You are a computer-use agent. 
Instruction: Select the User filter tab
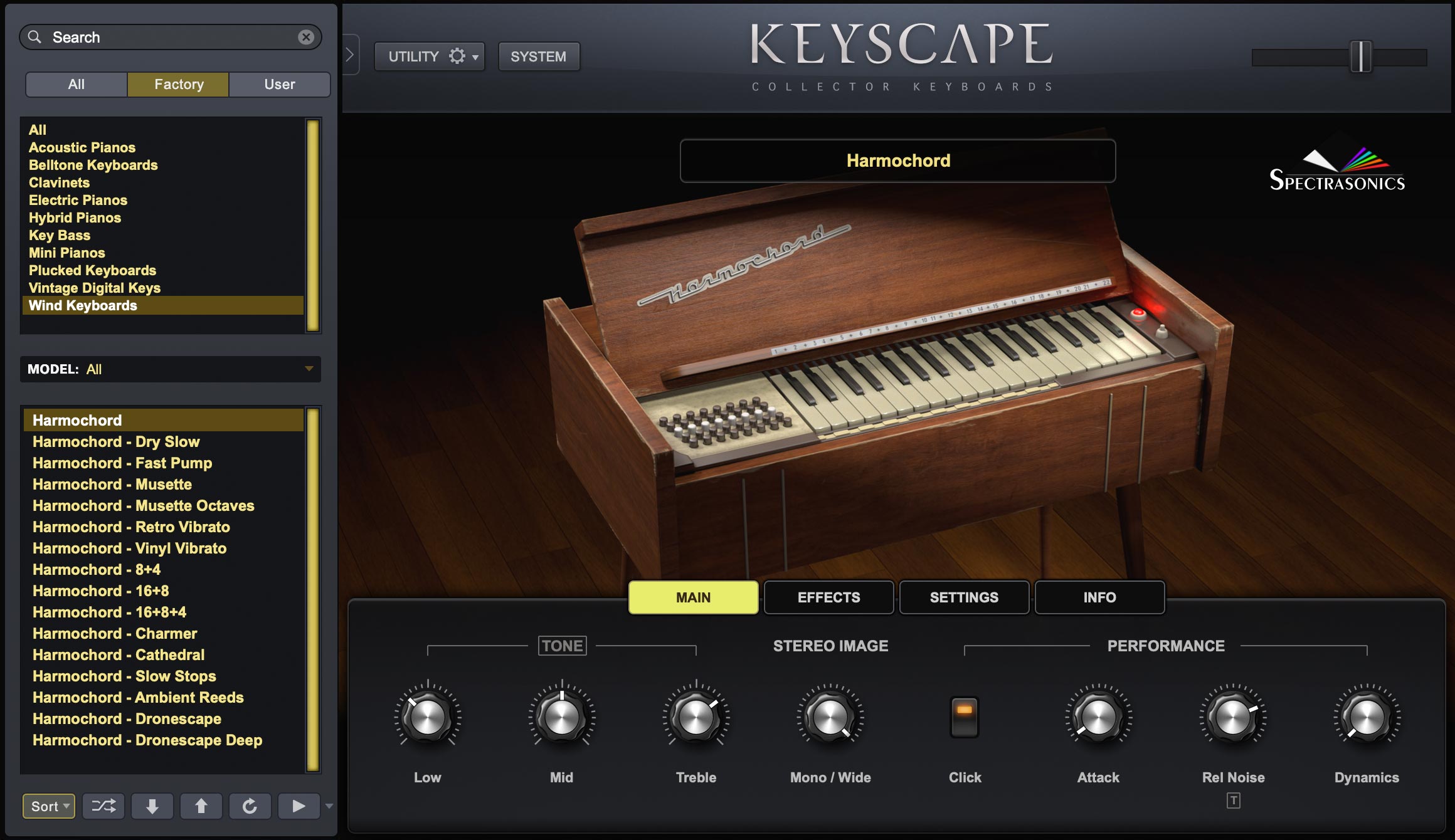pyautogui.click(x=280, y=84)
